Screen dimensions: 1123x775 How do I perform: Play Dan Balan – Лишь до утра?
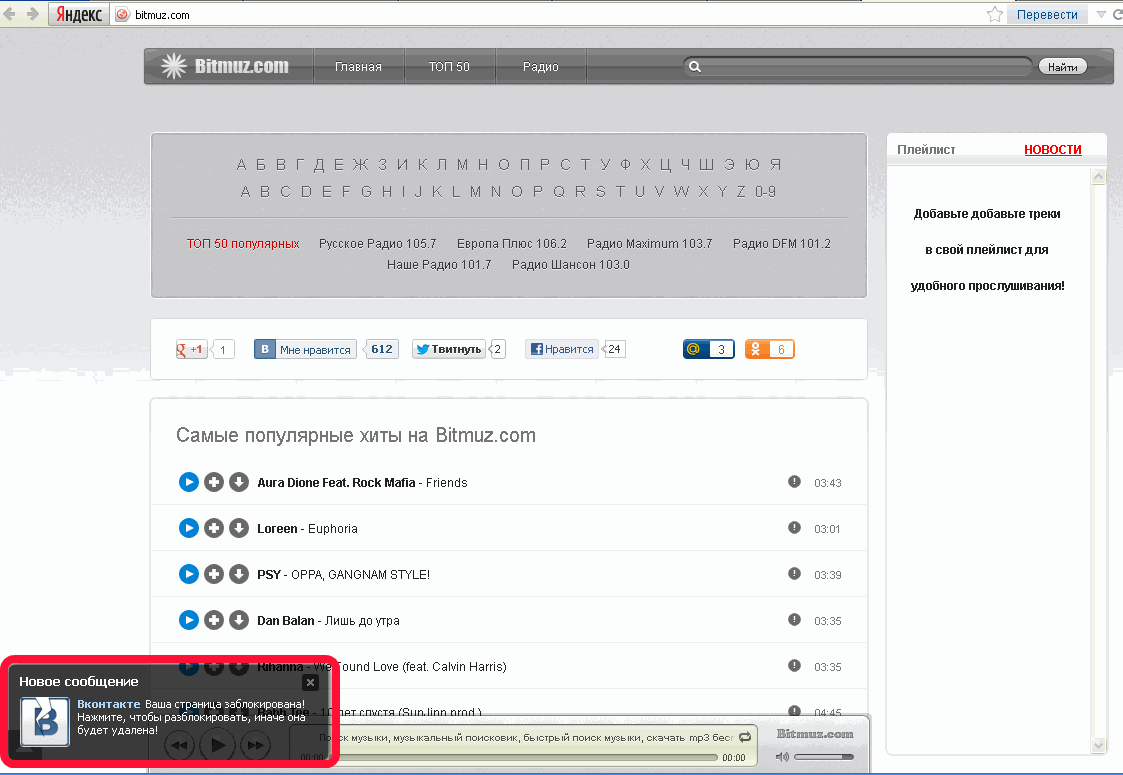tap(188, 620)
